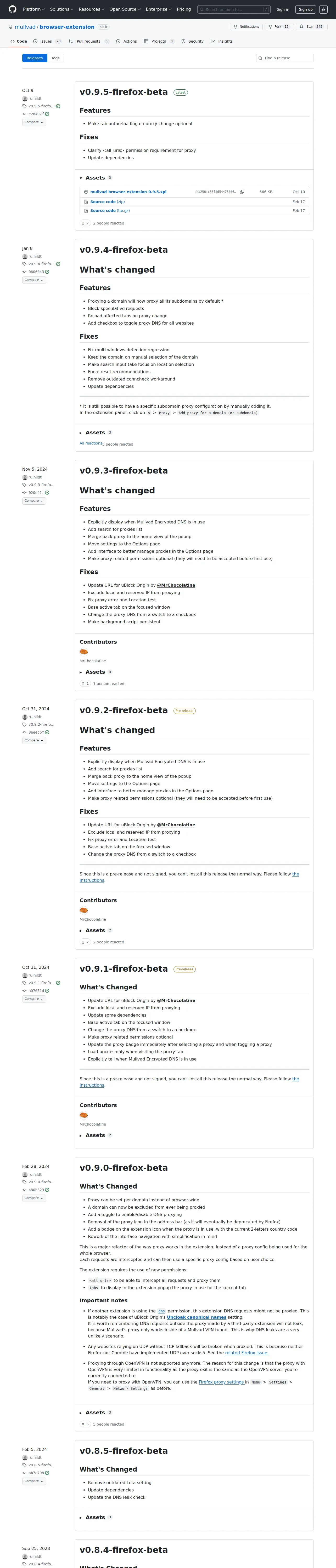Screen dimensions: 336x1568
Task: Click the Notifications bell
Action: [235, 27]
